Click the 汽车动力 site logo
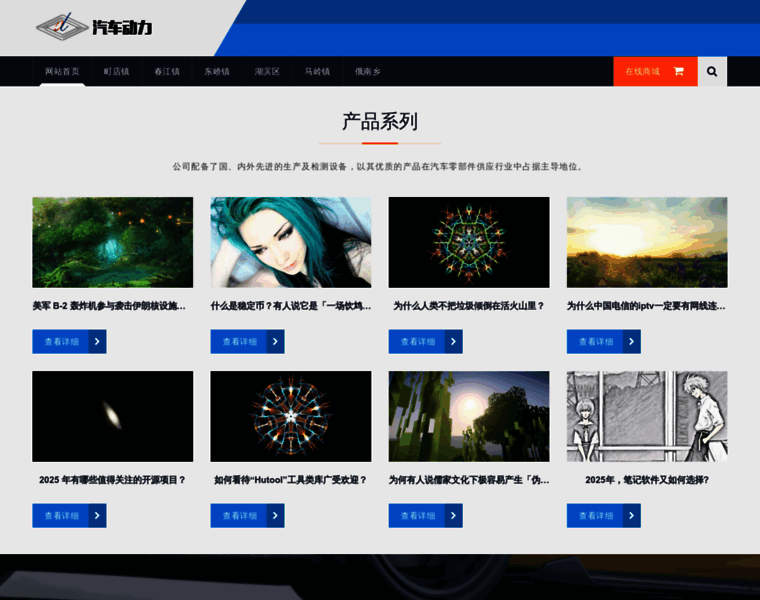The image size is (760, 600). [95, 27]
